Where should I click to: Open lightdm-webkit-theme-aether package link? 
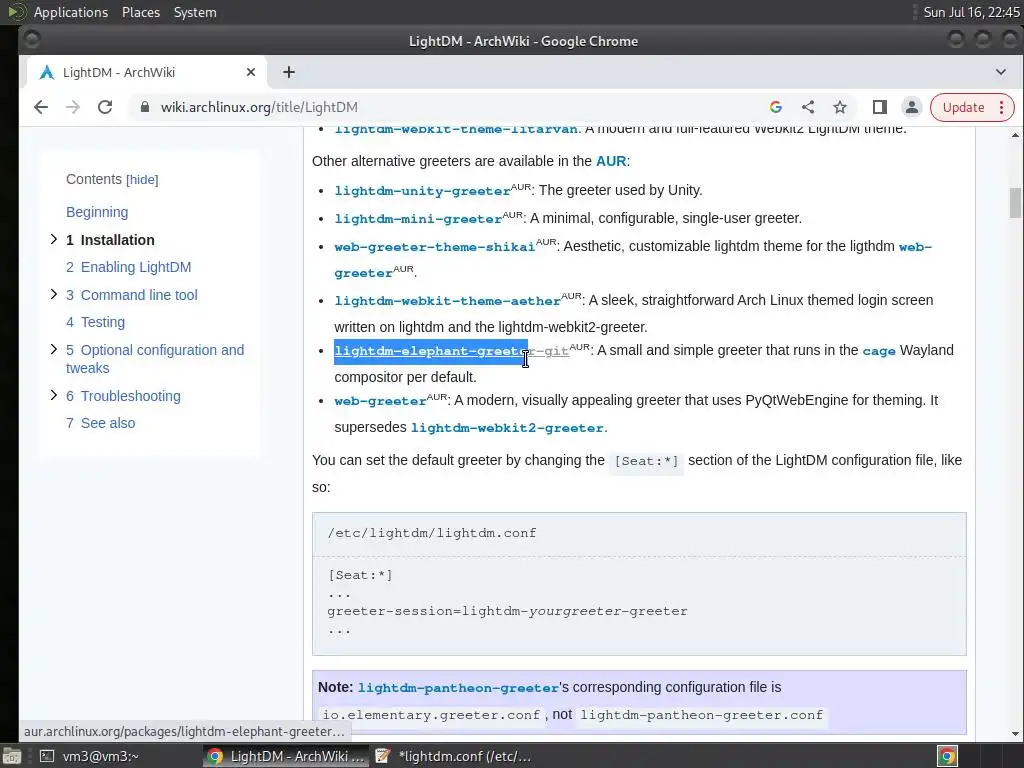pyautogui.click(x=447, y=301)
